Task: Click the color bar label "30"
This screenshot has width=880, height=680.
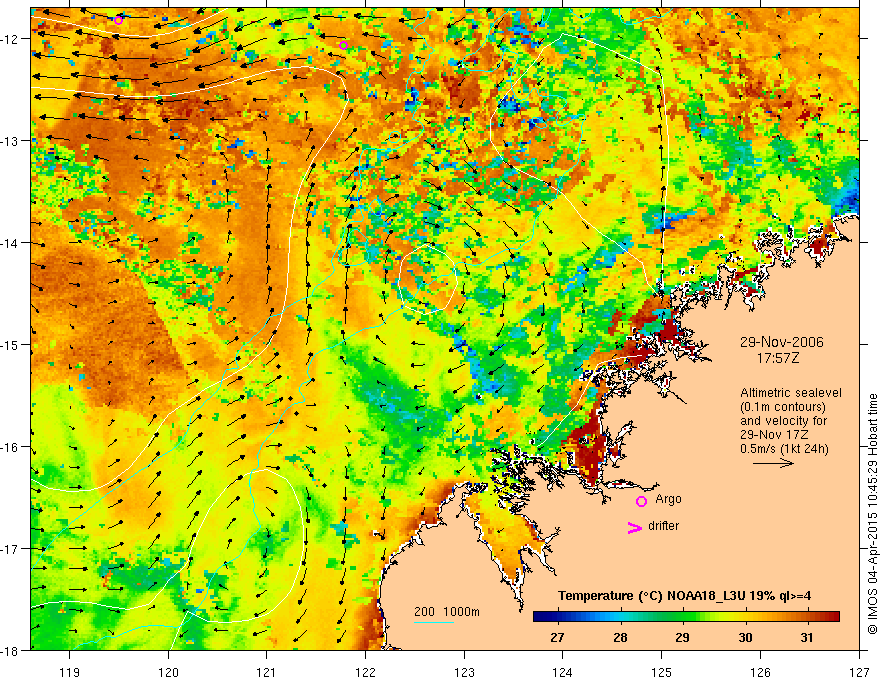Action: coord(745,637)
